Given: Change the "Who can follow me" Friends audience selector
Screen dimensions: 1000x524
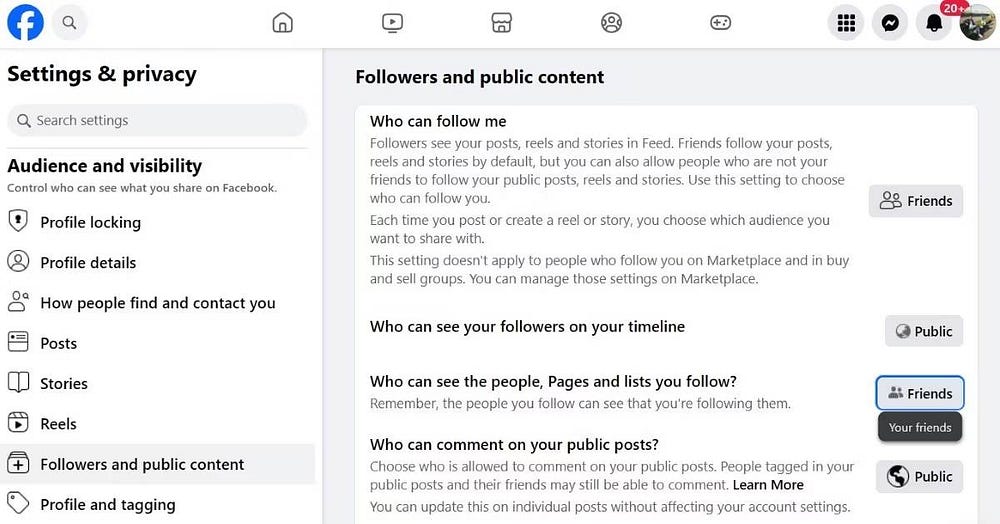Looking at the screenshot, I should tap(916, 201).
